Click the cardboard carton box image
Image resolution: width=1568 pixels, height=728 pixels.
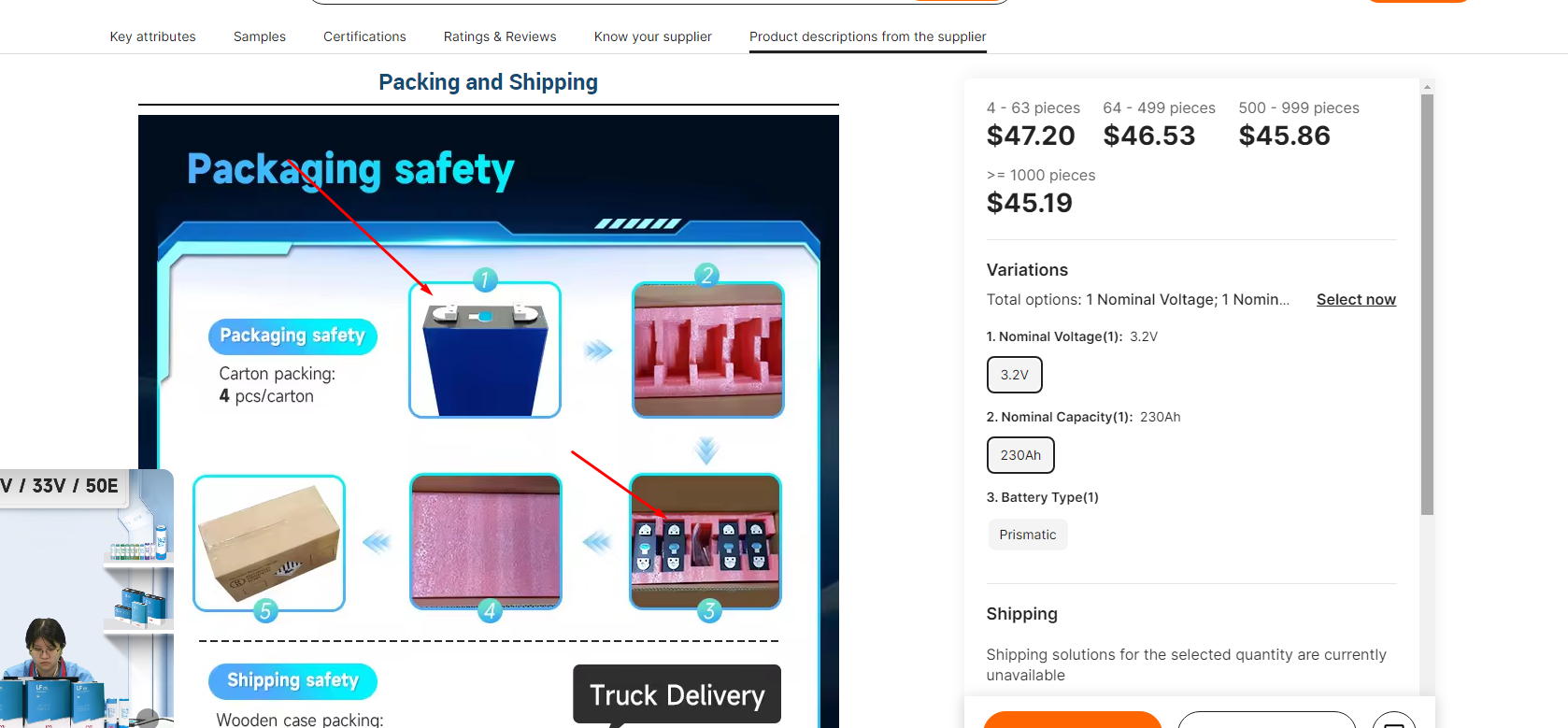click(x=269, y=543)
